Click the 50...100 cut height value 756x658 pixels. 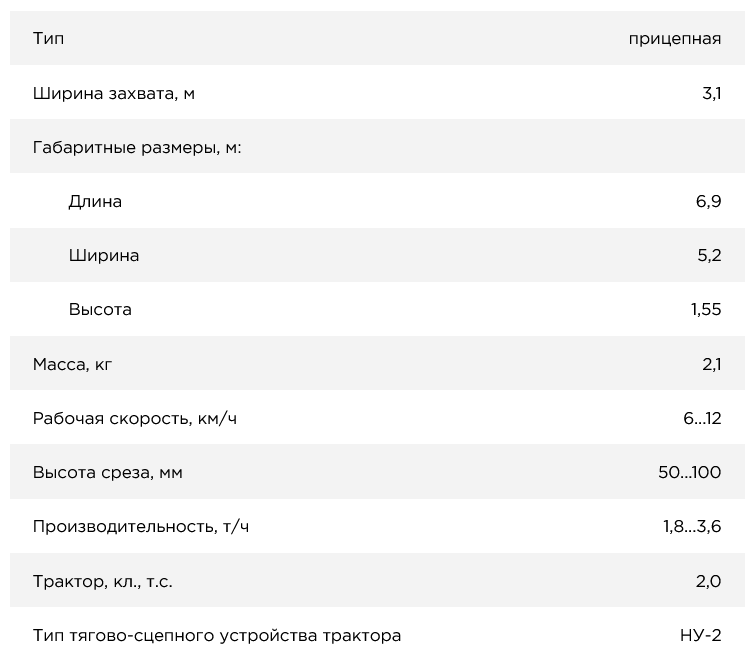point(689,472)
